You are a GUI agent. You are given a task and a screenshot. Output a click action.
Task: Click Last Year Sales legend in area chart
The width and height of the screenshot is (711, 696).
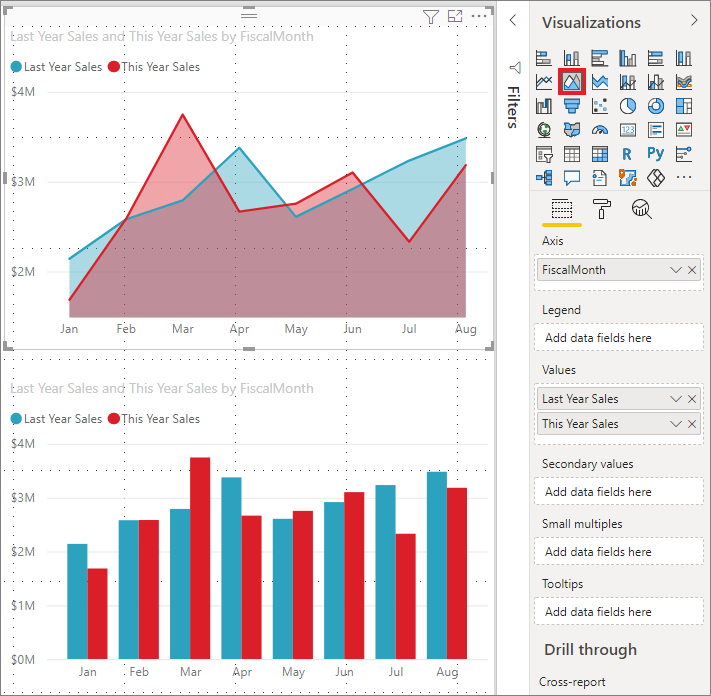[x=56, y=67]
